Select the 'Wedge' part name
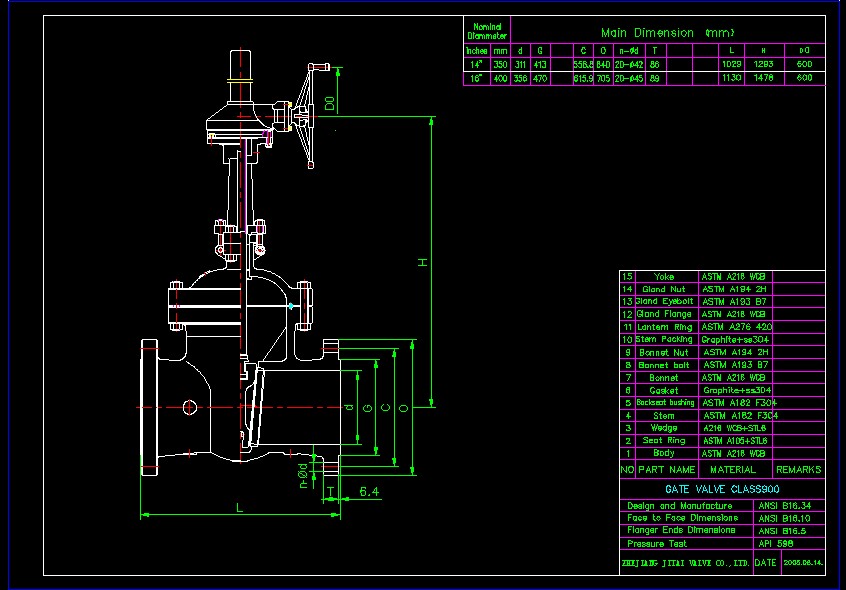The height and width of the screenshot is (590, 846). (x=664, y=428)
